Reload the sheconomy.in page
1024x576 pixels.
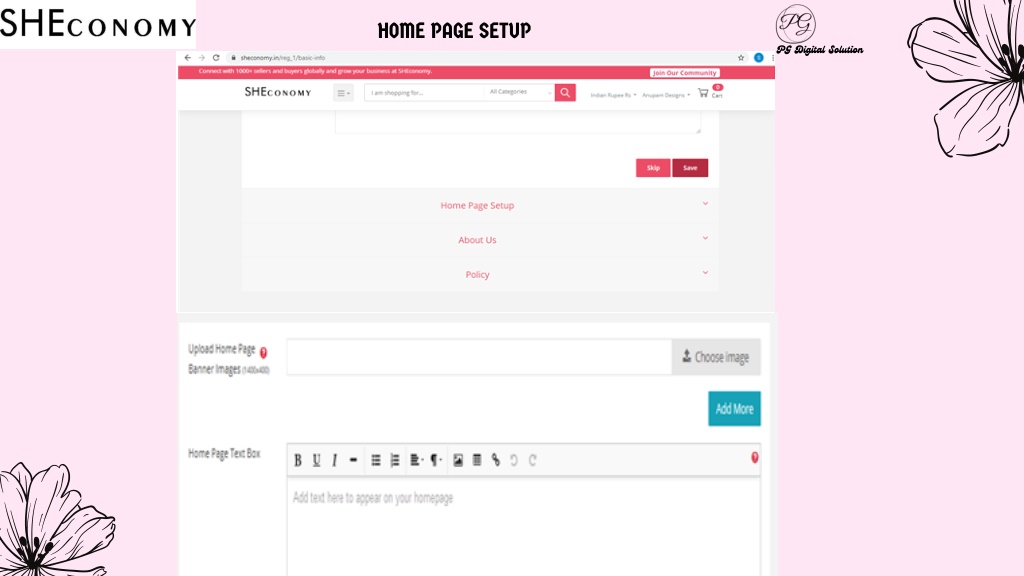click(216, 57)
